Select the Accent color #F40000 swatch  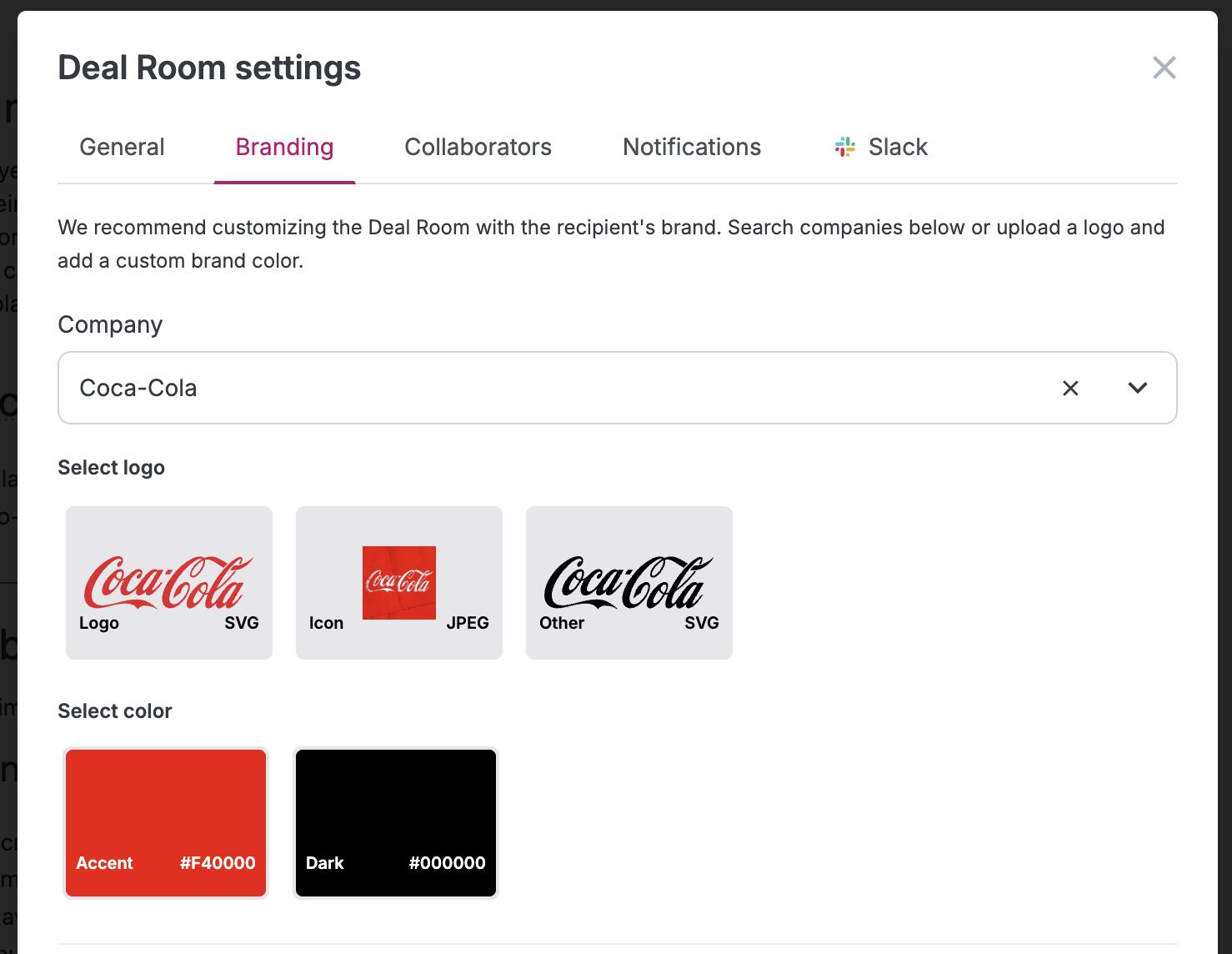click(166, 823)
